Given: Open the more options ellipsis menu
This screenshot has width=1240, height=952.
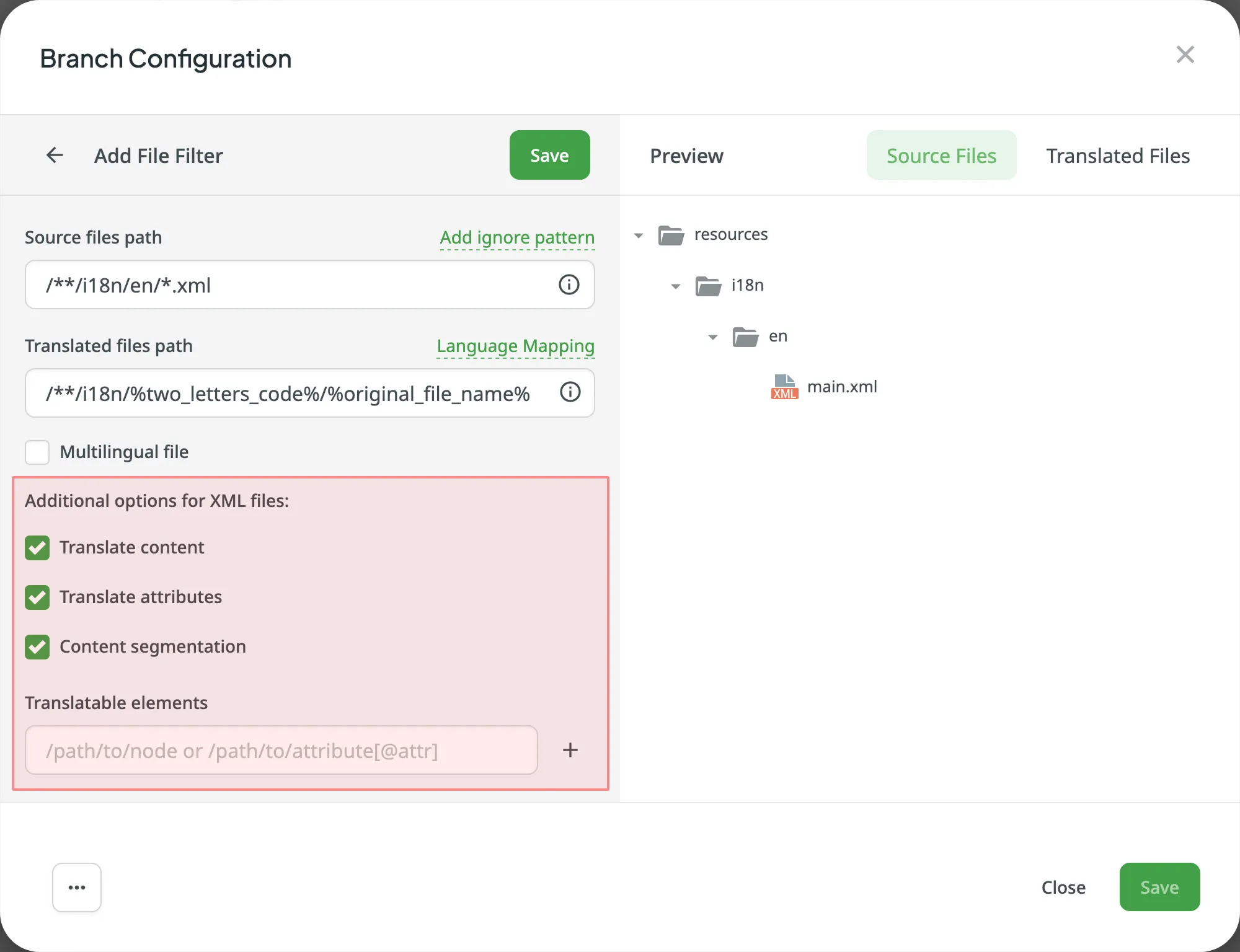Looking at the screenshot, I should click(x=76, y=887).
